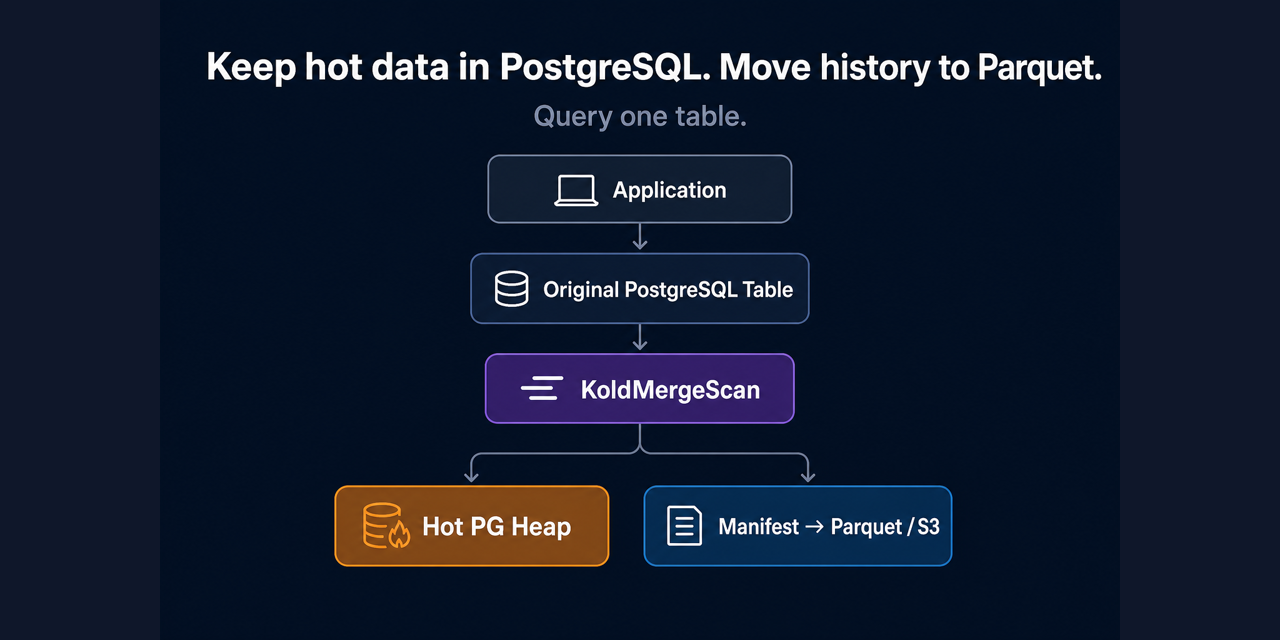Select the purple KoldMergeScan node

coord(640,388)
